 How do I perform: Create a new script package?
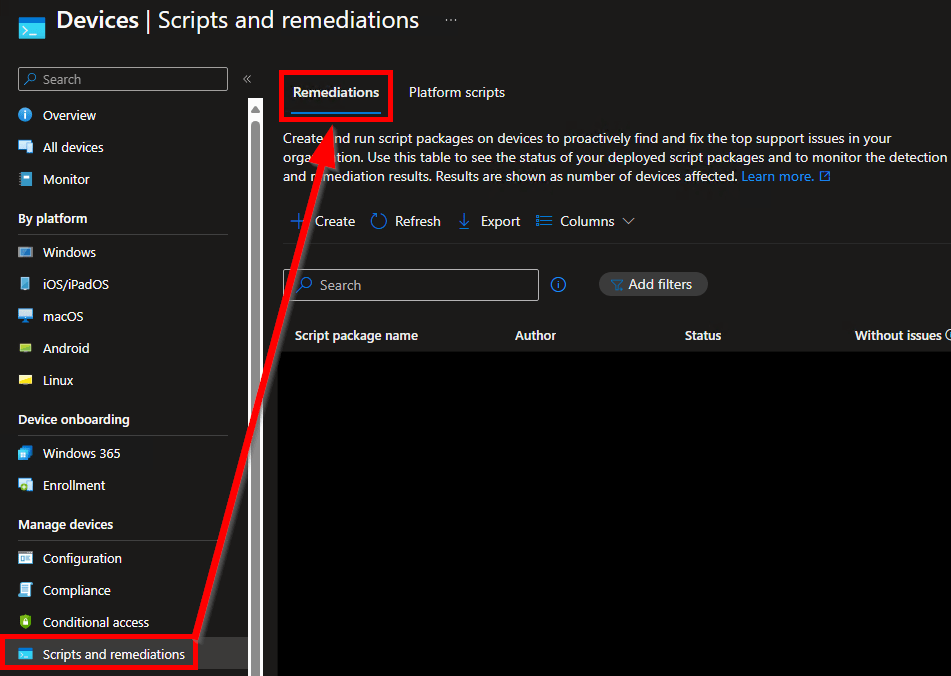click(x=322, y=221)
